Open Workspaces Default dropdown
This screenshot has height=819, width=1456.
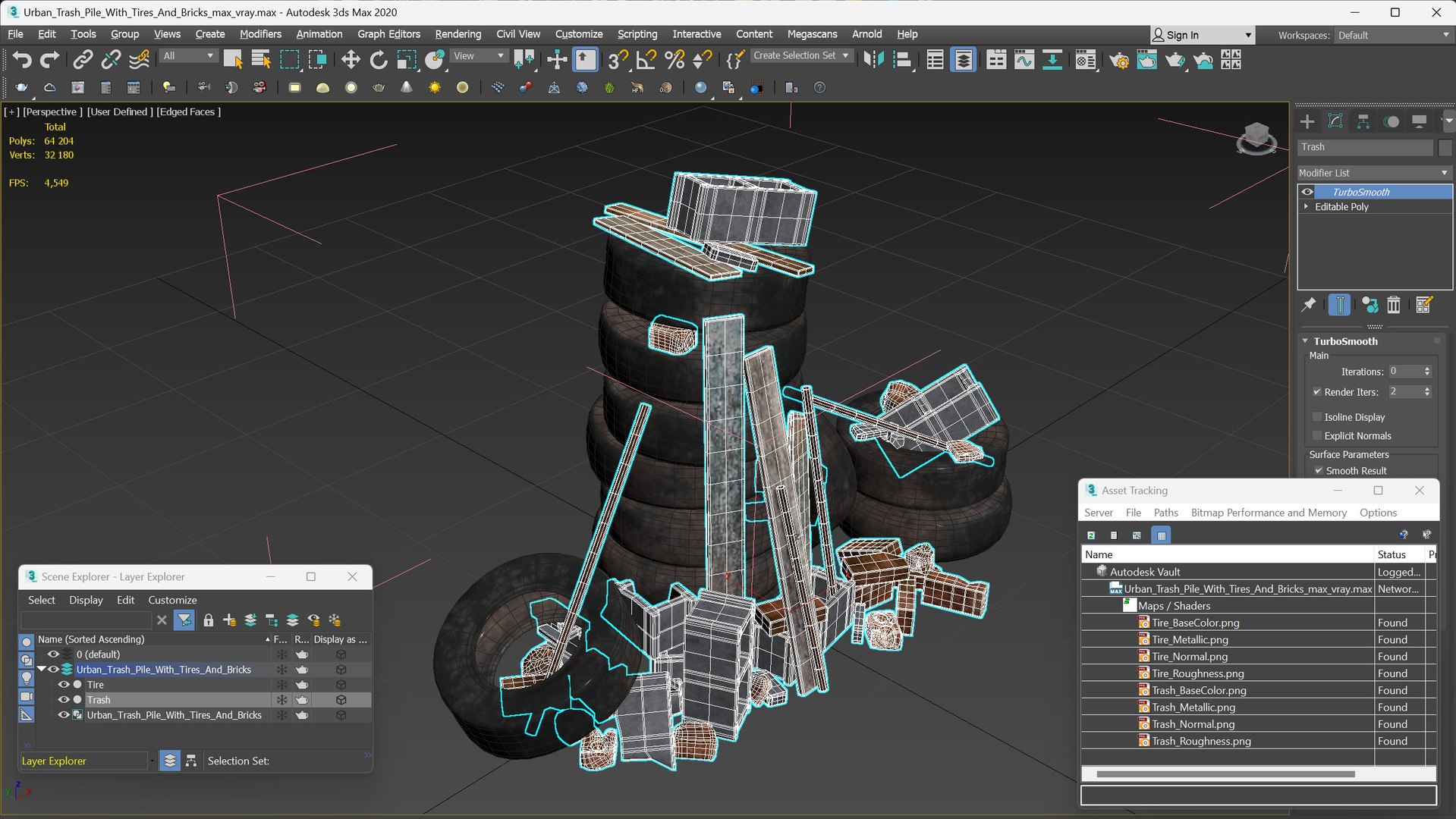(x=1393, y=36)
